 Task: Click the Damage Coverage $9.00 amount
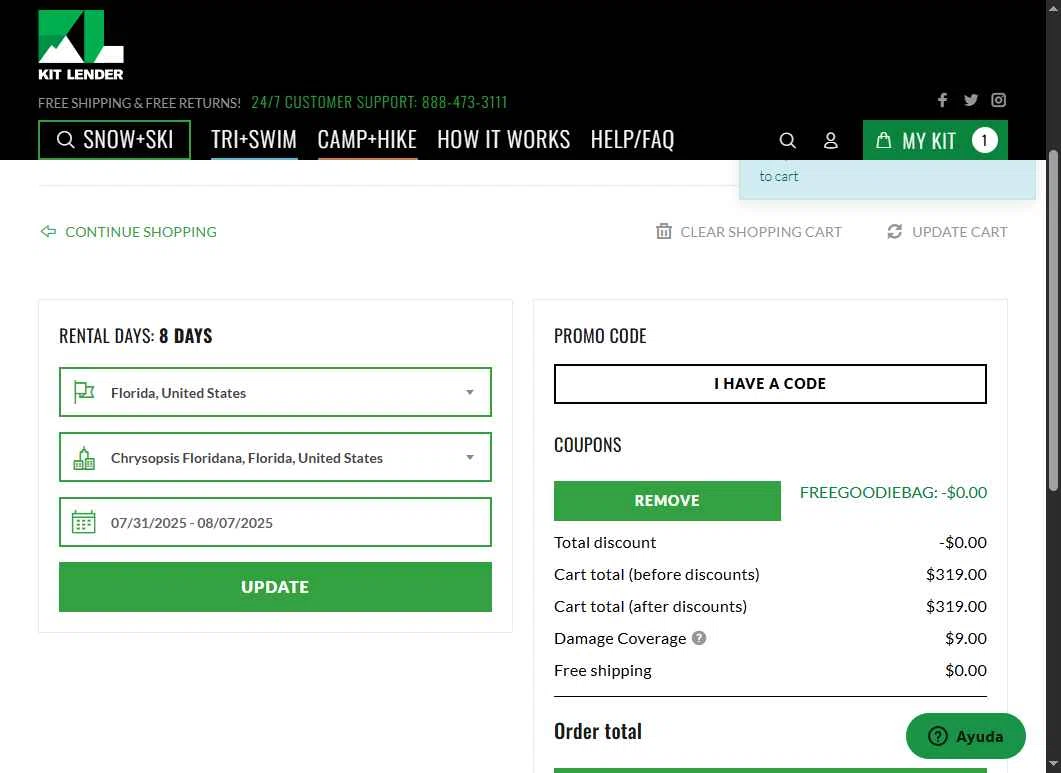point(966,638)
